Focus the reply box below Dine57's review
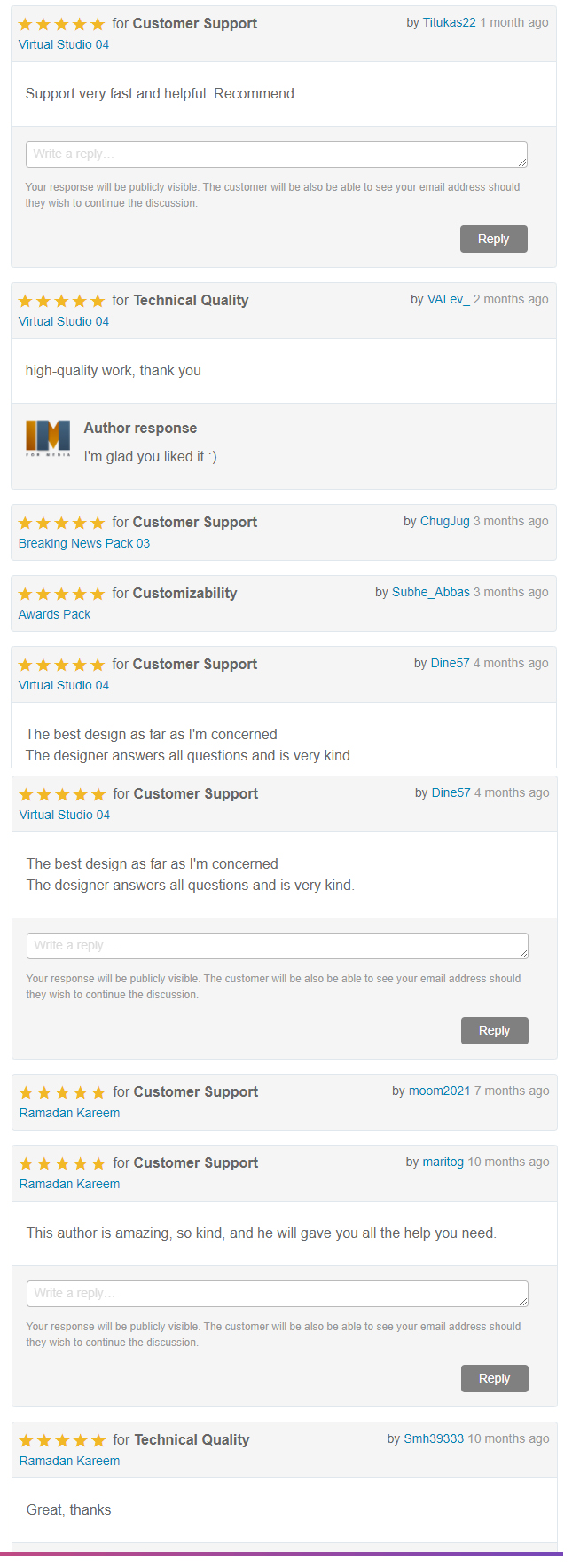572x1568 pixels. (x=278, y=946)
